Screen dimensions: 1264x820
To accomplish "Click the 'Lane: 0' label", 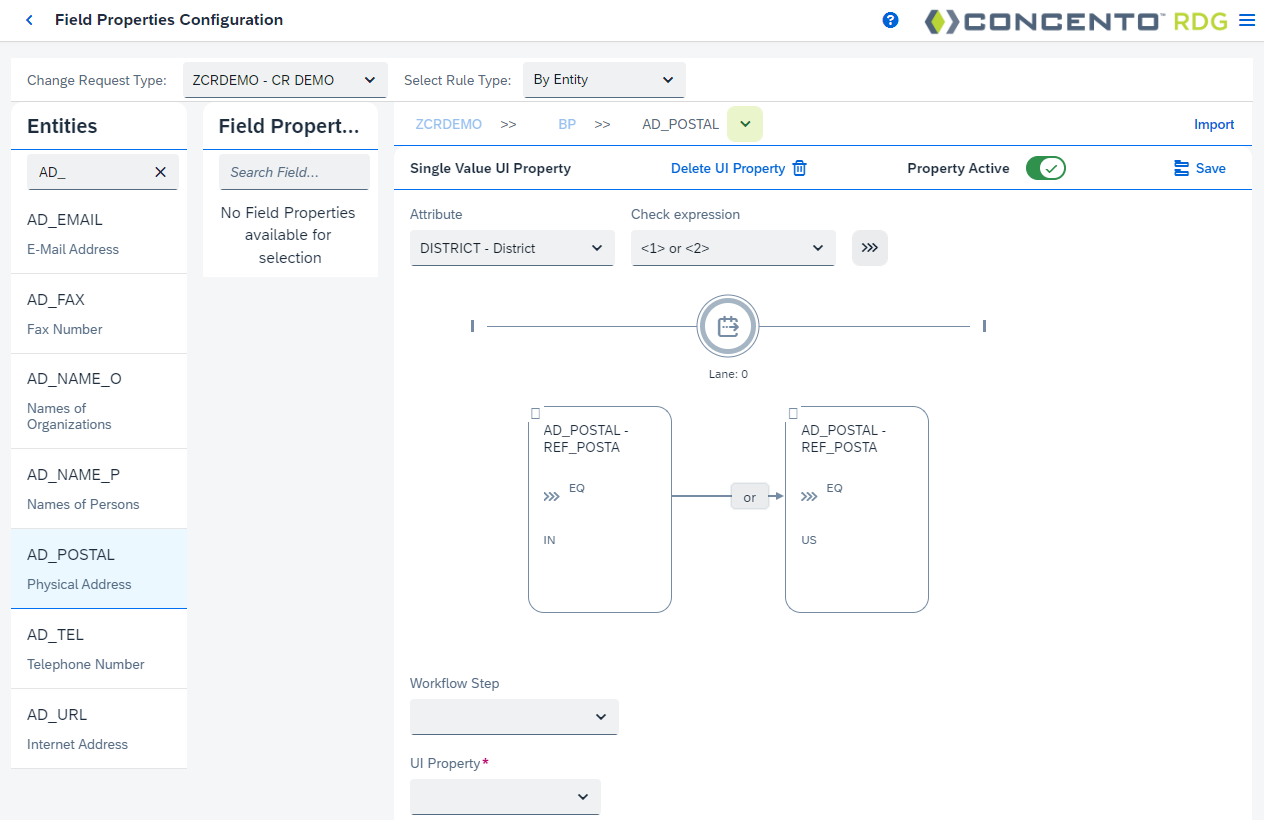I will [728, 374].
